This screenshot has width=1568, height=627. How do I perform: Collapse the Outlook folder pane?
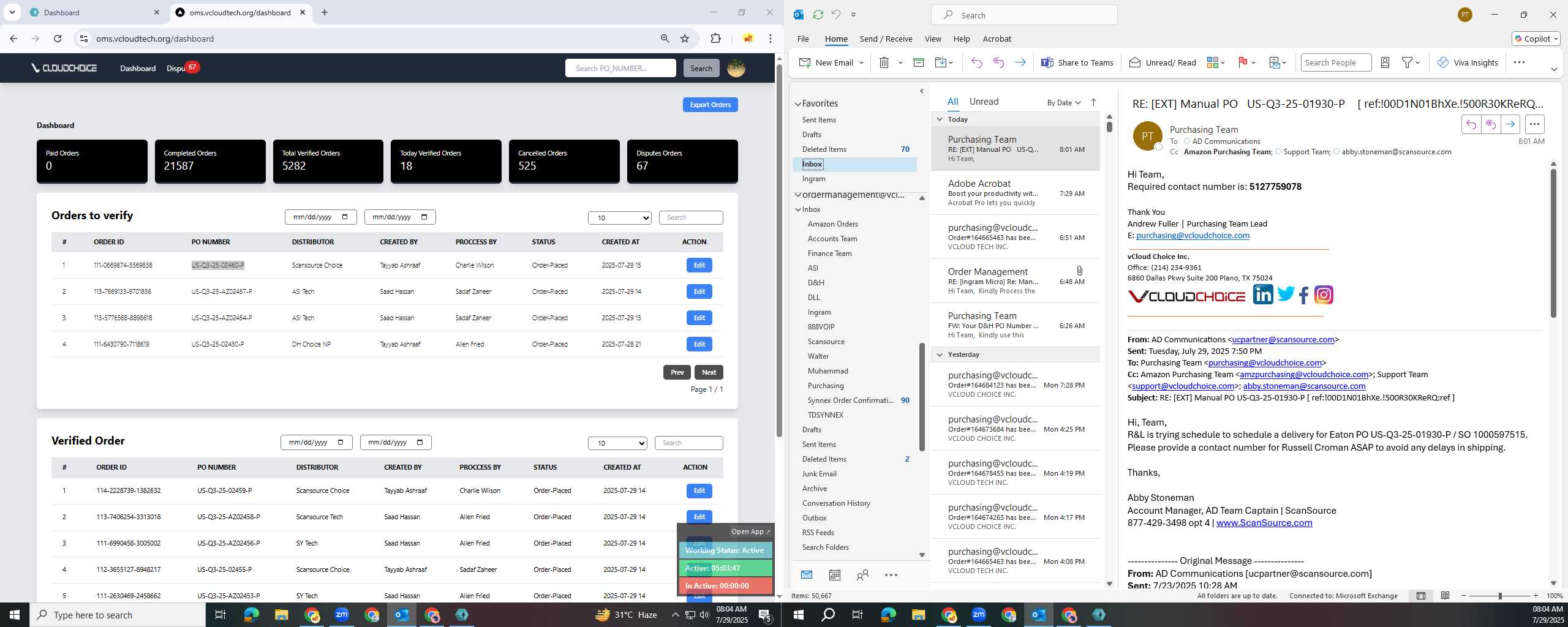(x=922, y=91)
